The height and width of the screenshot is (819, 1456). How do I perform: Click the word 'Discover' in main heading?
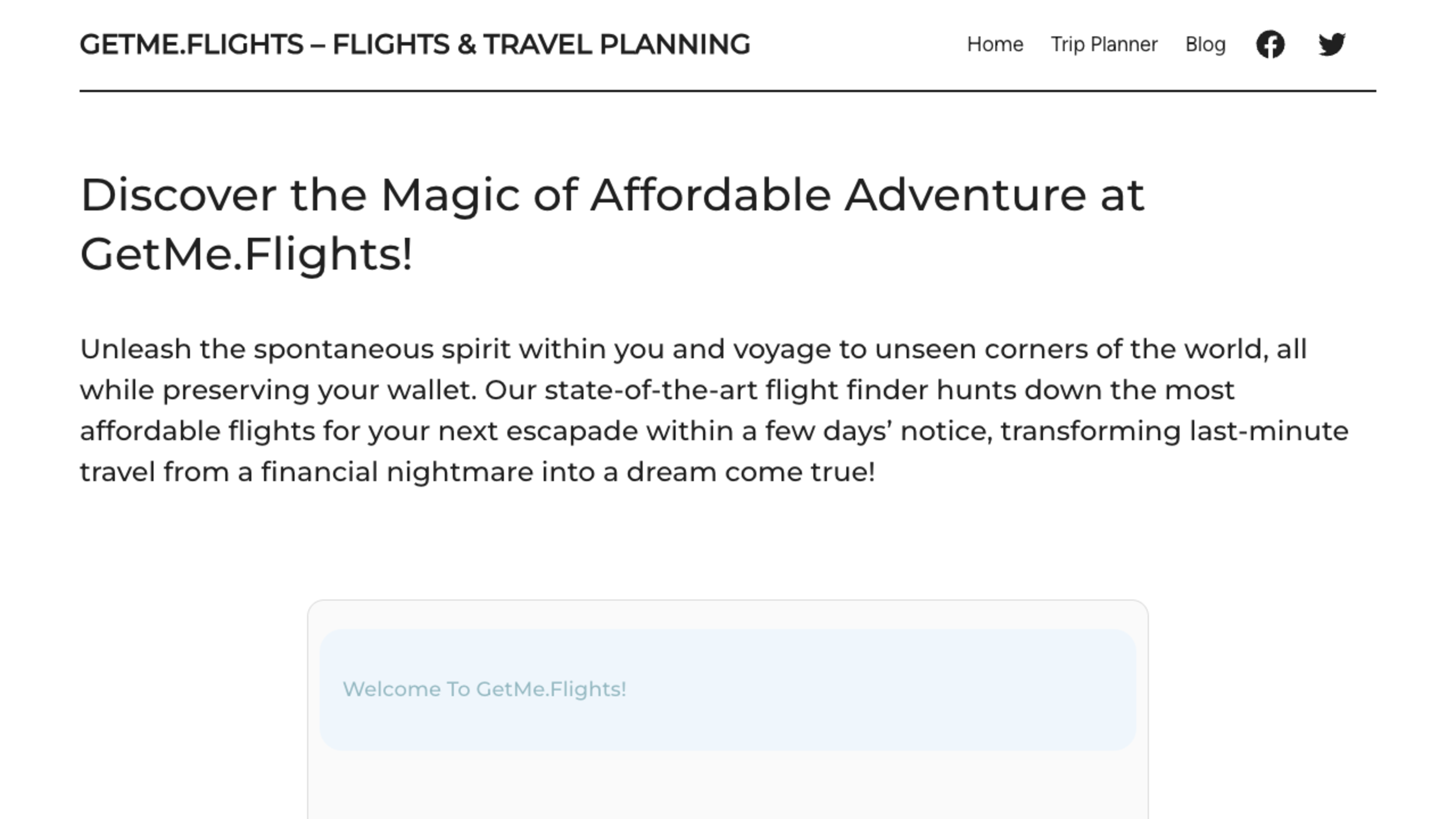click(178, 195)
